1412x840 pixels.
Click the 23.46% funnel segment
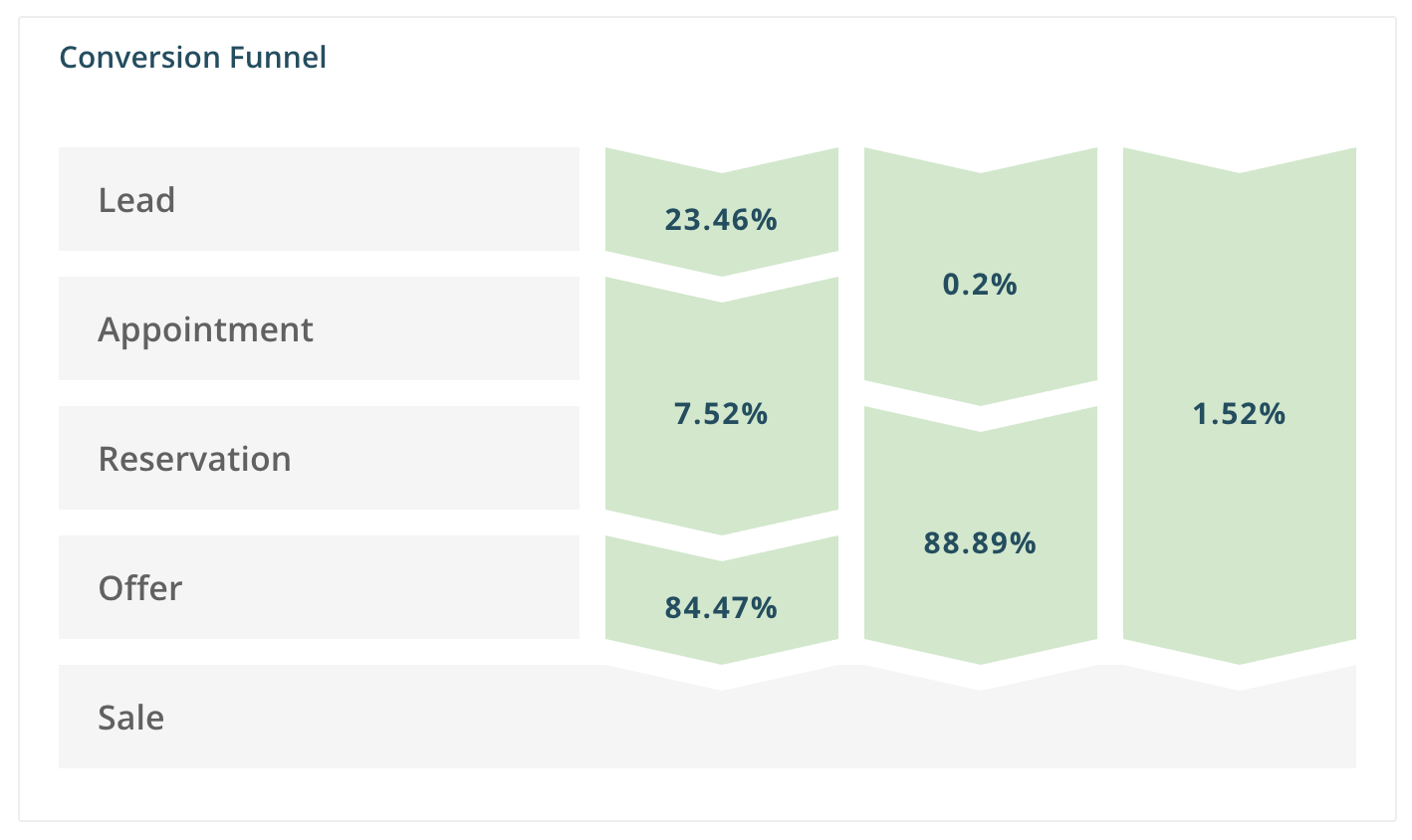click(721, 219)
